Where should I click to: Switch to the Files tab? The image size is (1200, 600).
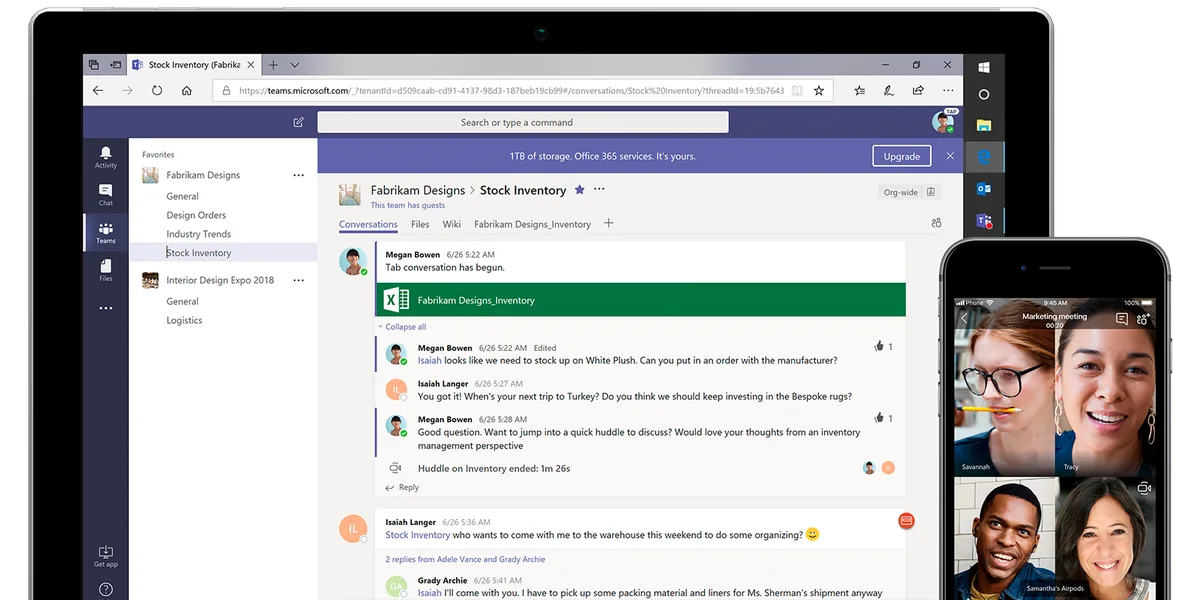point(420,224)
